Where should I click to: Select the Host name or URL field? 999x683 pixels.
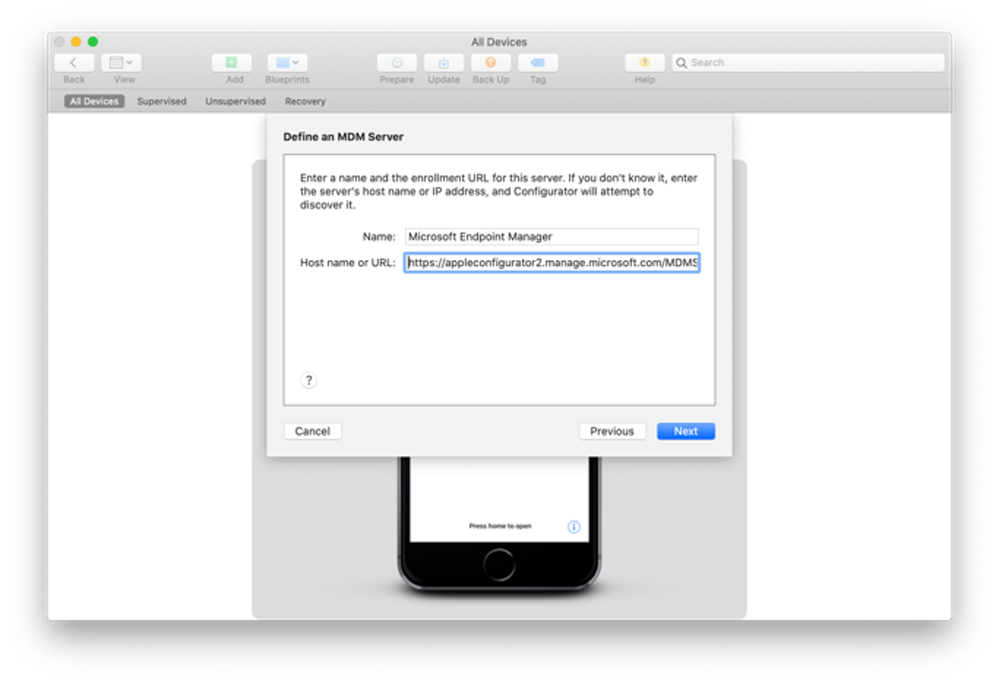551,262
